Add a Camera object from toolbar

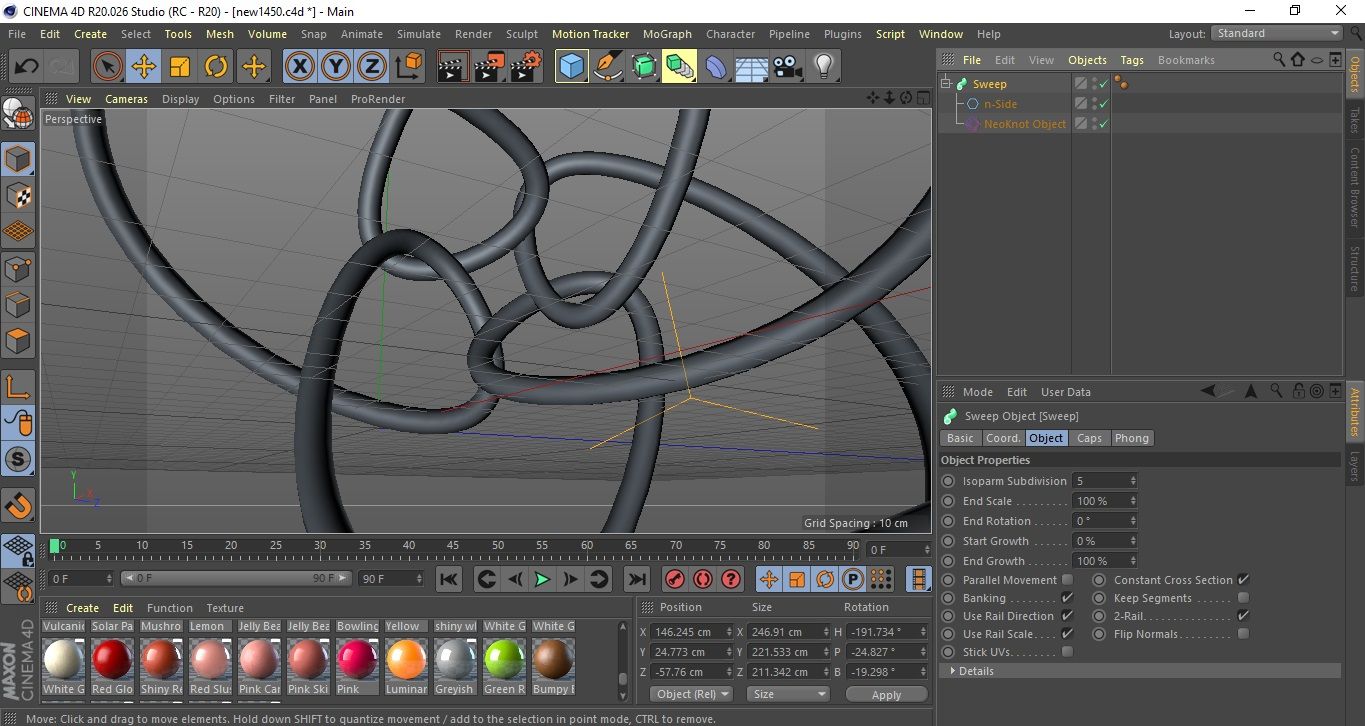787,67
